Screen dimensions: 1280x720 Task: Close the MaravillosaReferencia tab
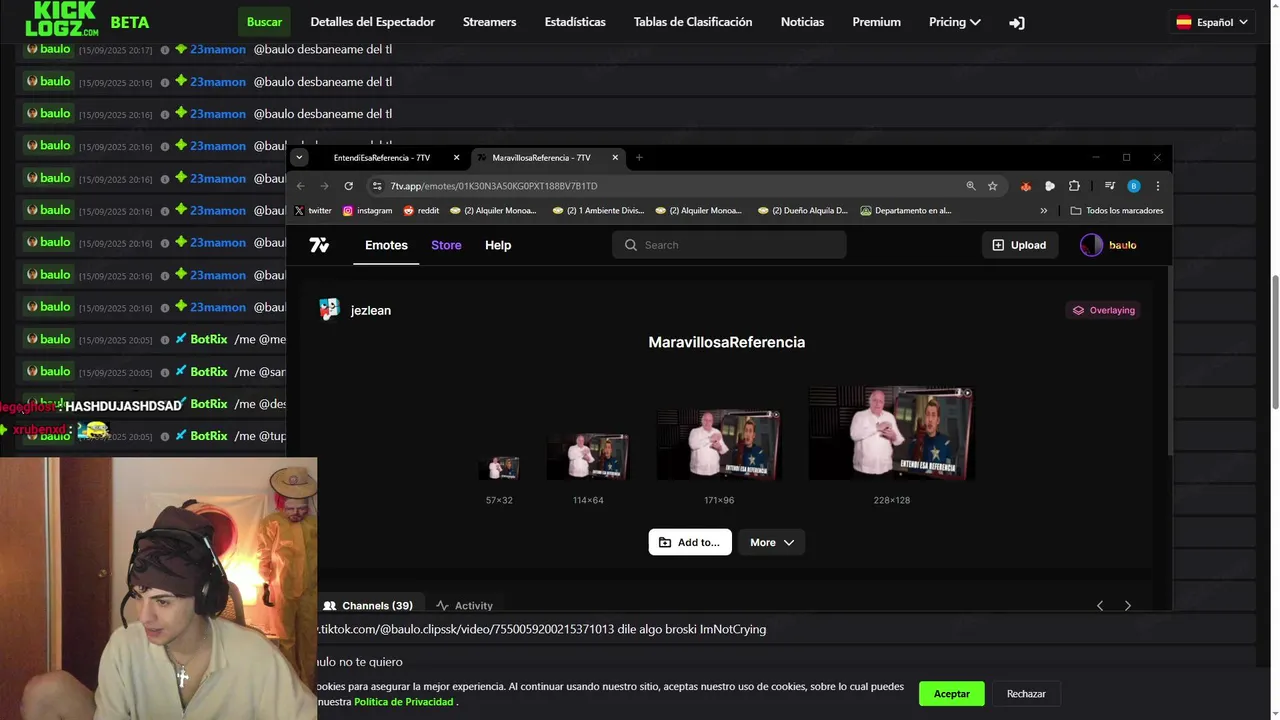point(615,157)
